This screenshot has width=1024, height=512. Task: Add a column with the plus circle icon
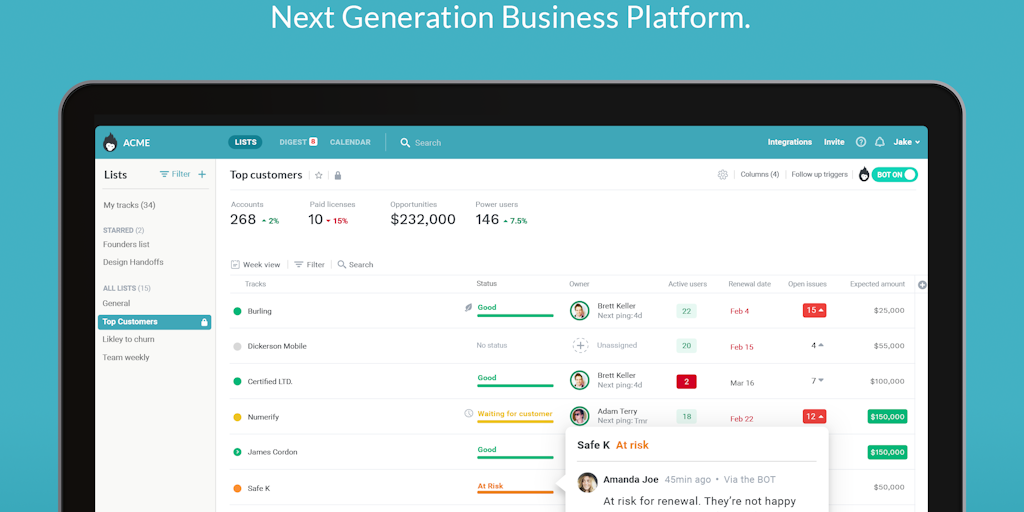[922, 285]
